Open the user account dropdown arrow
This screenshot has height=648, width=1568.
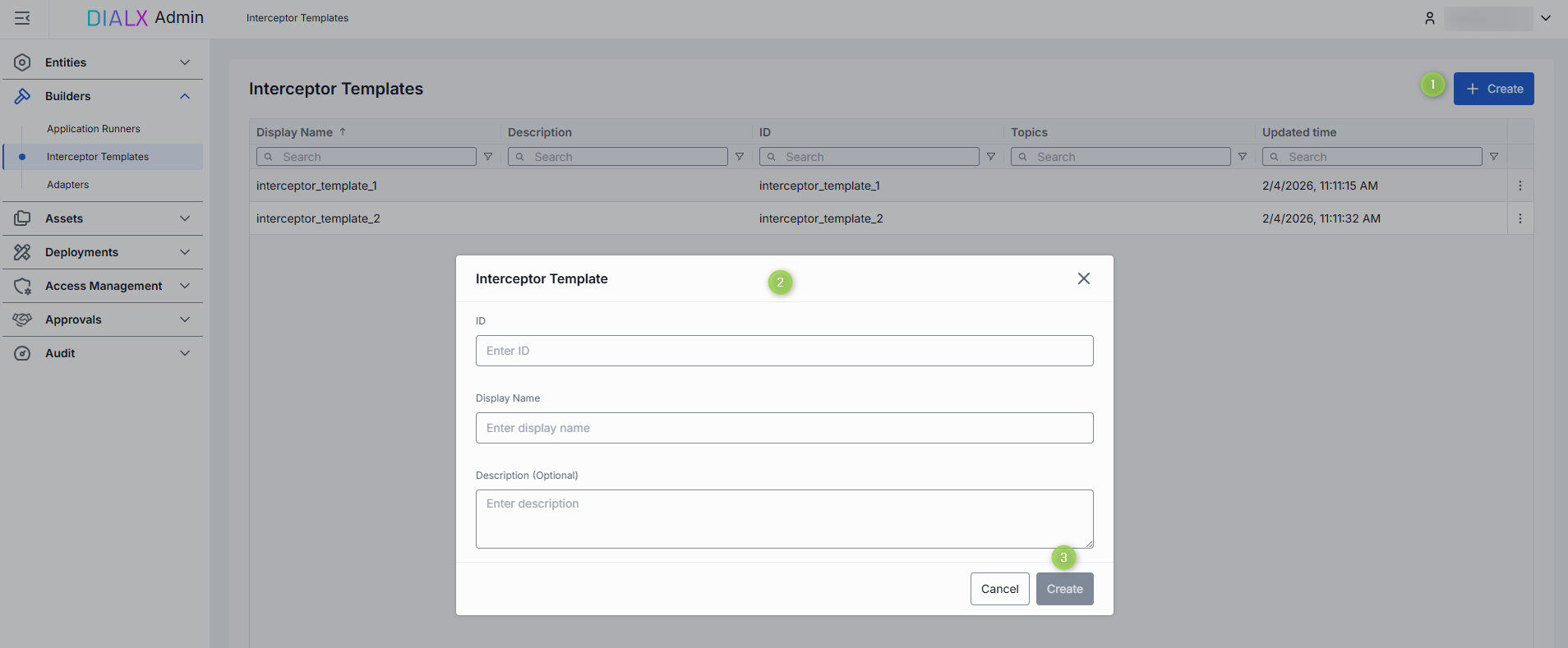click(x=1546, y=18)
